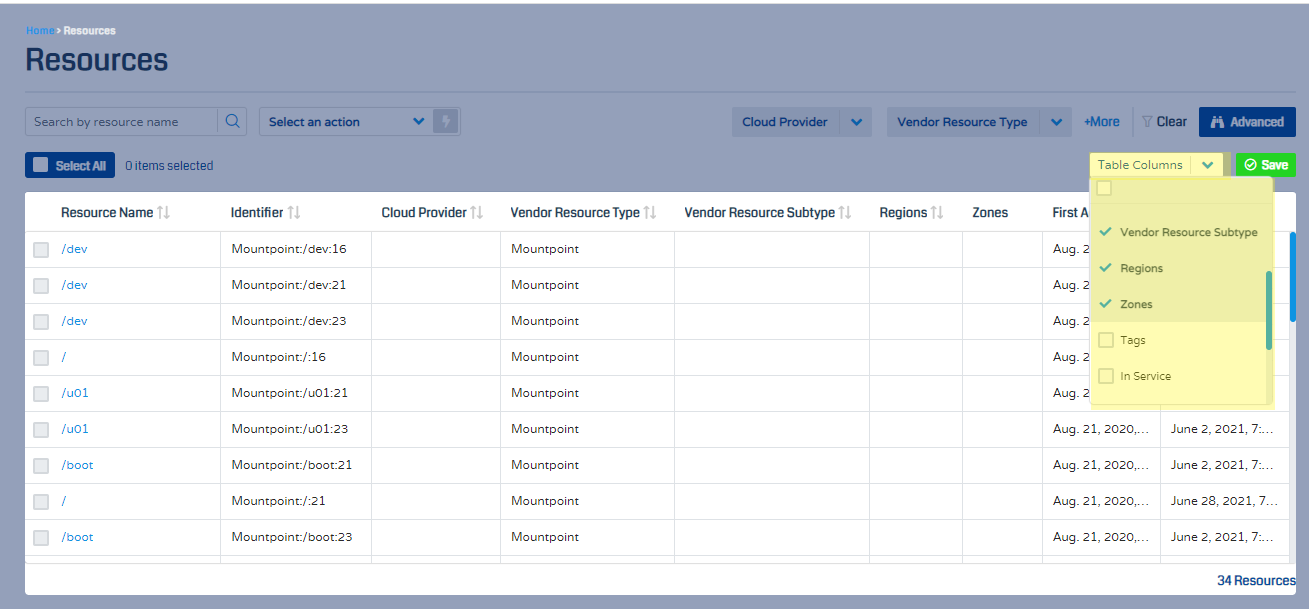Viewport: 1309px width, 609px height.
Task: Open the Cloud Provider filter dropdown
Action: [856, 122]
